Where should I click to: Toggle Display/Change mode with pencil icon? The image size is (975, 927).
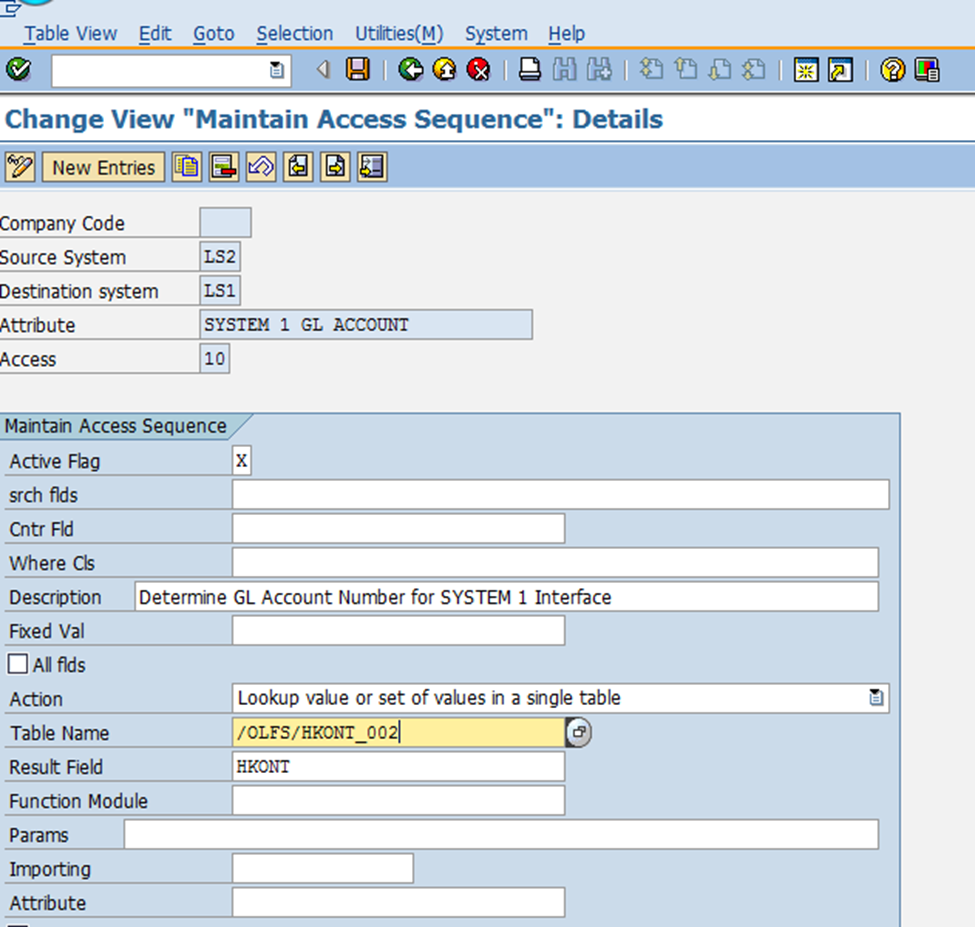[x=19, y=167]
